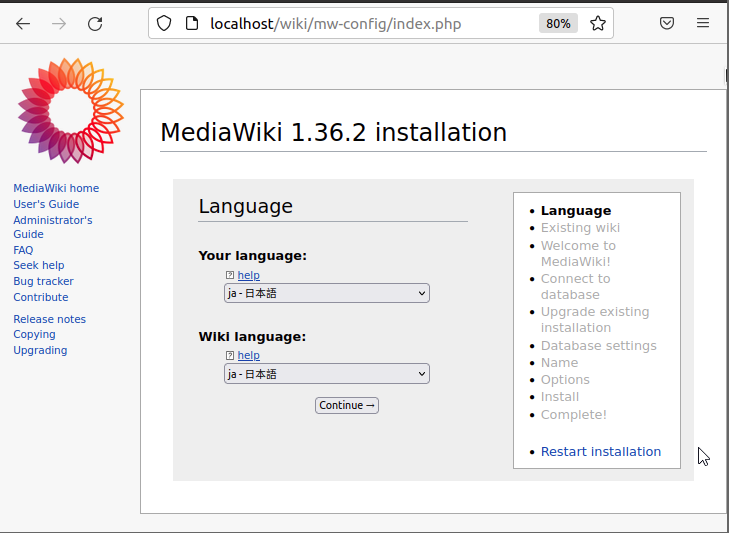Click the Existing wiki step text
This screenshot has height=533, width=729.
point(580,228)
